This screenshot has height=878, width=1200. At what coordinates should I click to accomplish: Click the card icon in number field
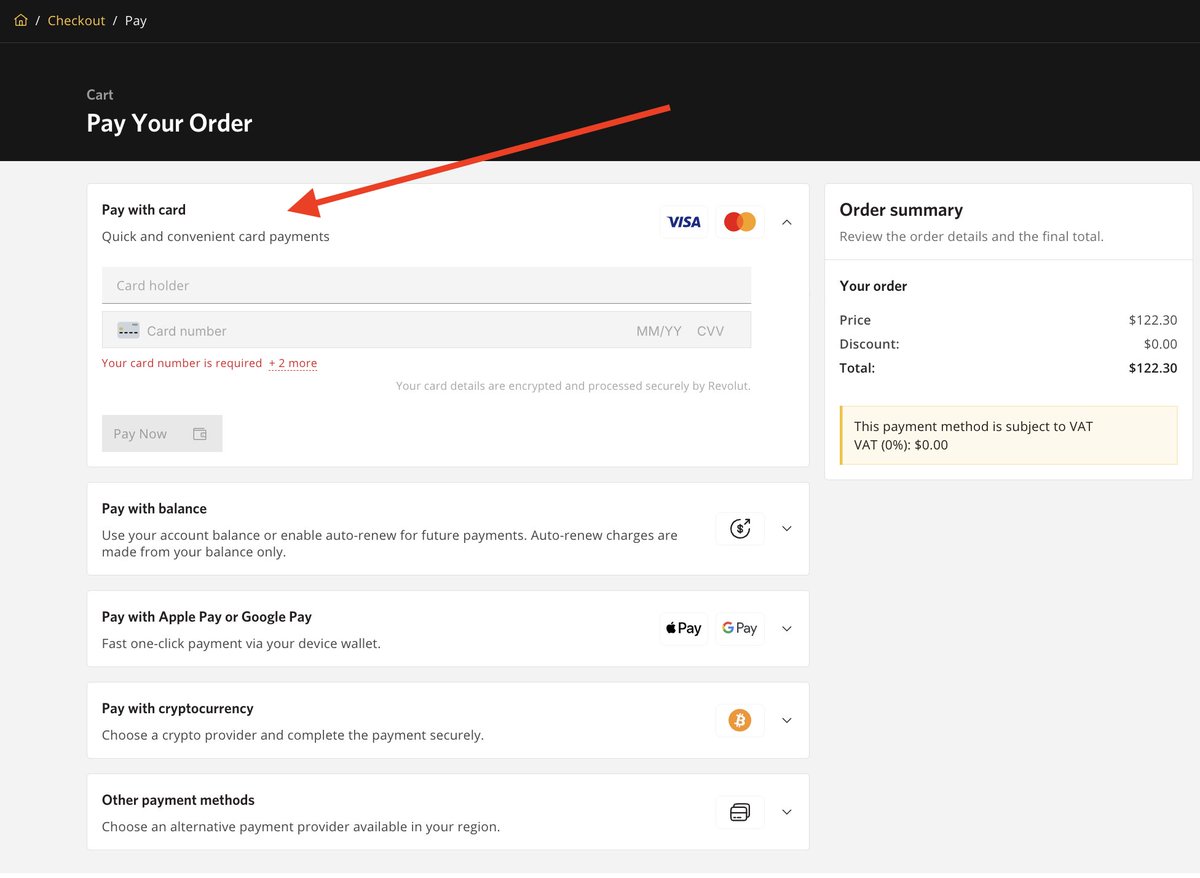coord(128,330)
